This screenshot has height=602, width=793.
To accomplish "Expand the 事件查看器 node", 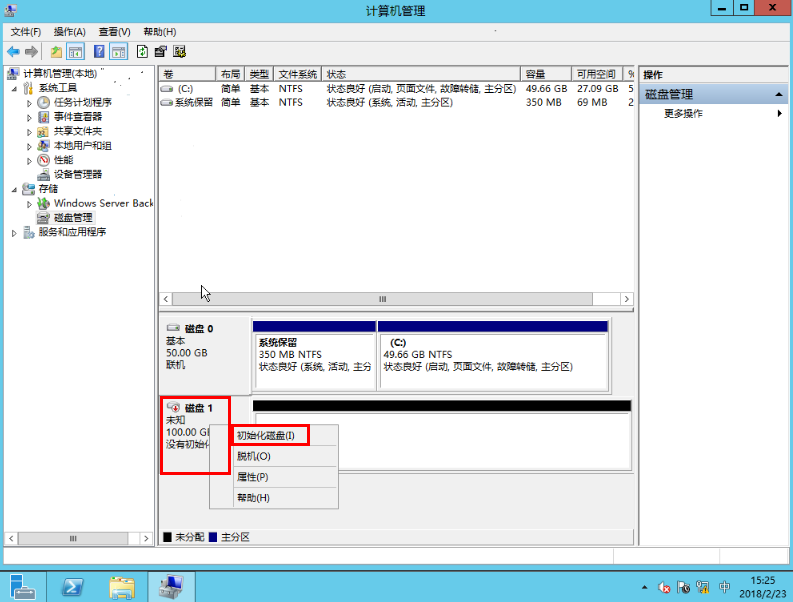I will click(29, 117).
